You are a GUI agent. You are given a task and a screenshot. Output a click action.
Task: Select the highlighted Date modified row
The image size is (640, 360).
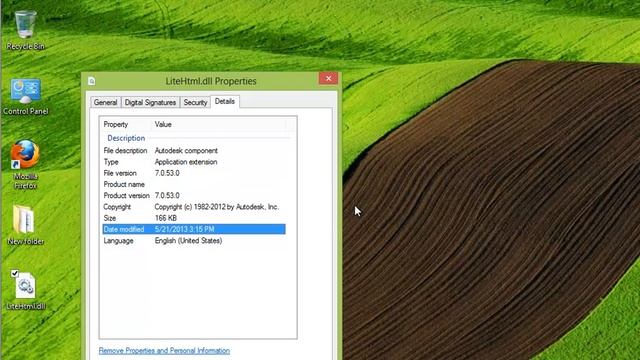[194, 229]
